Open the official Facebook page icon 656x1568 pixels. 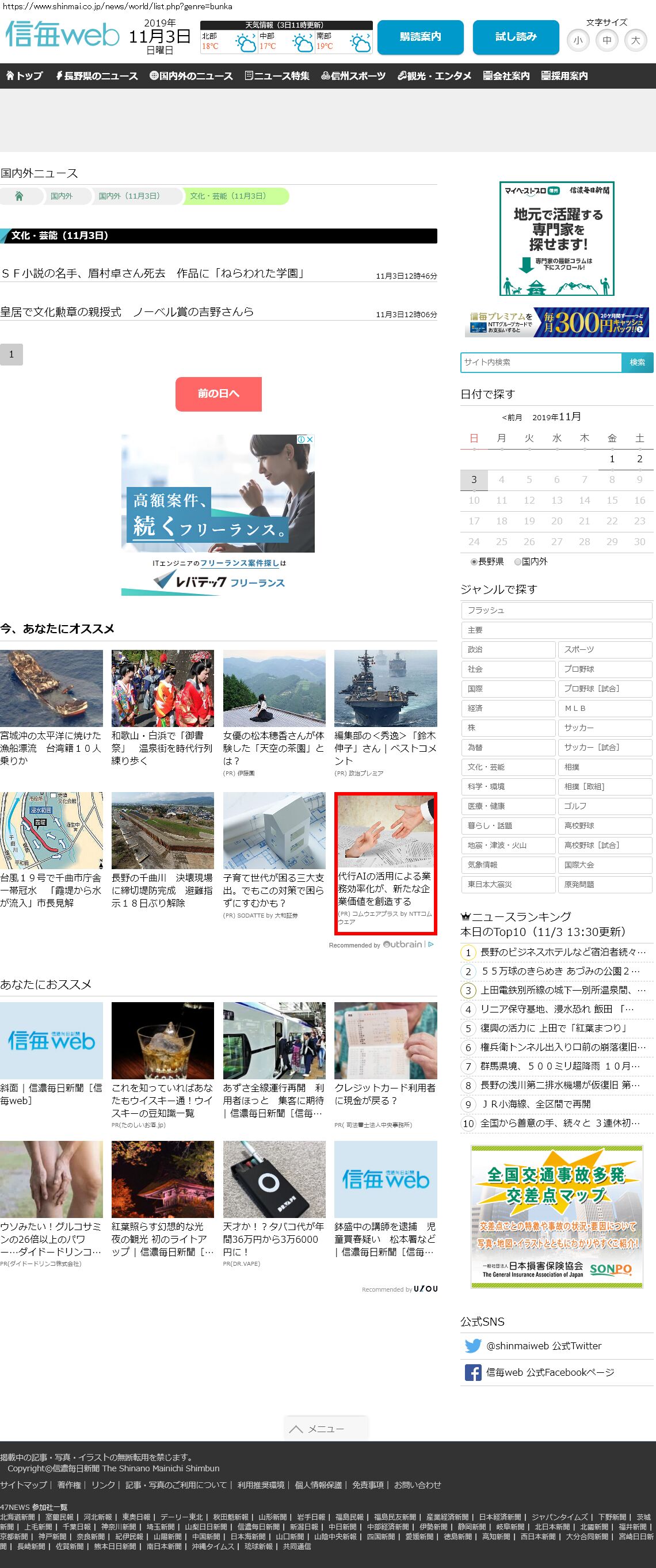click(473, 1372)
